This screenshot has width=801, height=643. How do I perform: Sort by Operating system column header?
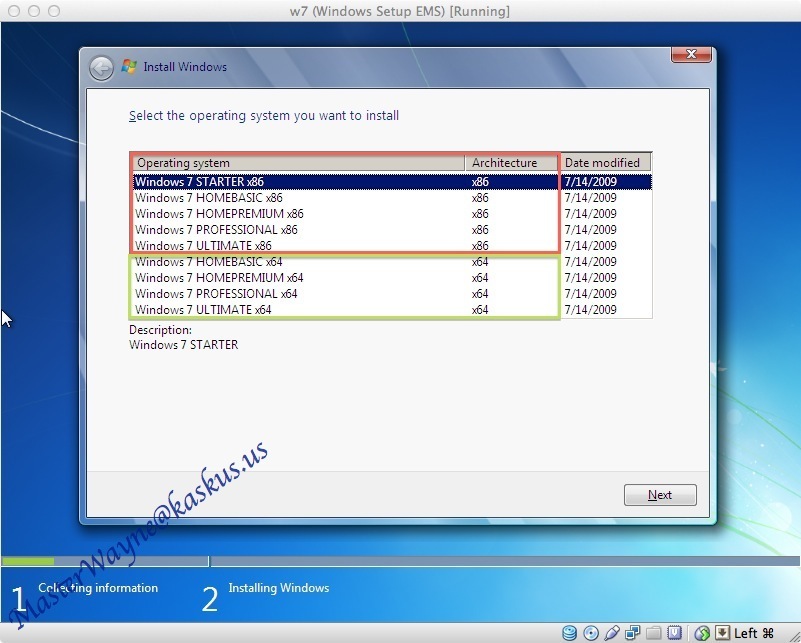[x=298, y=163]
